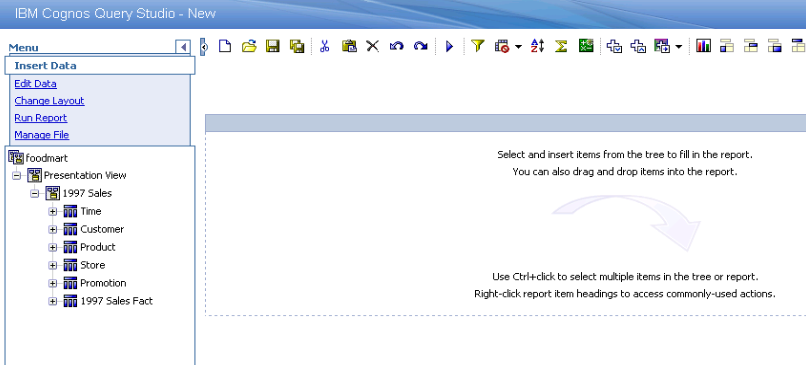Screen dimensions: 806x365
Task: Run the report with the blue play arrow
Action: 450,47
